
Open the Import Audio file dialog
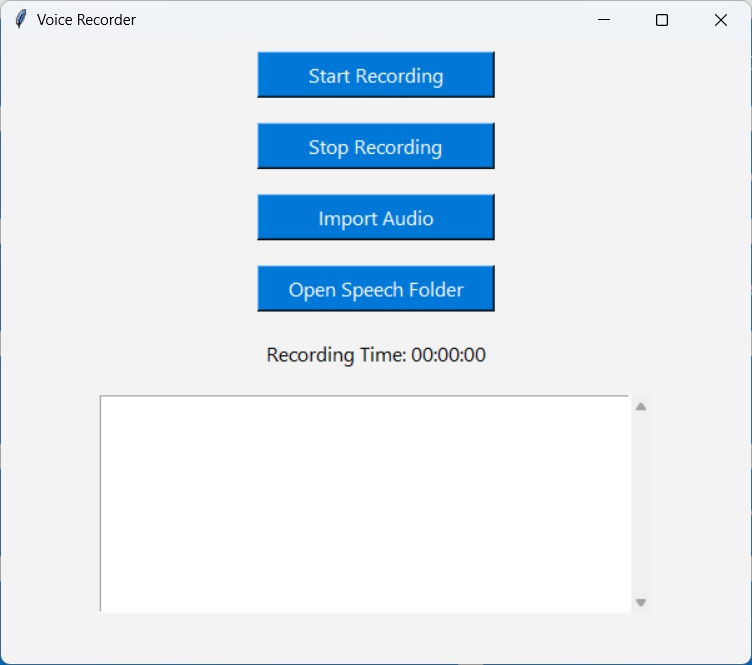coord(375,218)
